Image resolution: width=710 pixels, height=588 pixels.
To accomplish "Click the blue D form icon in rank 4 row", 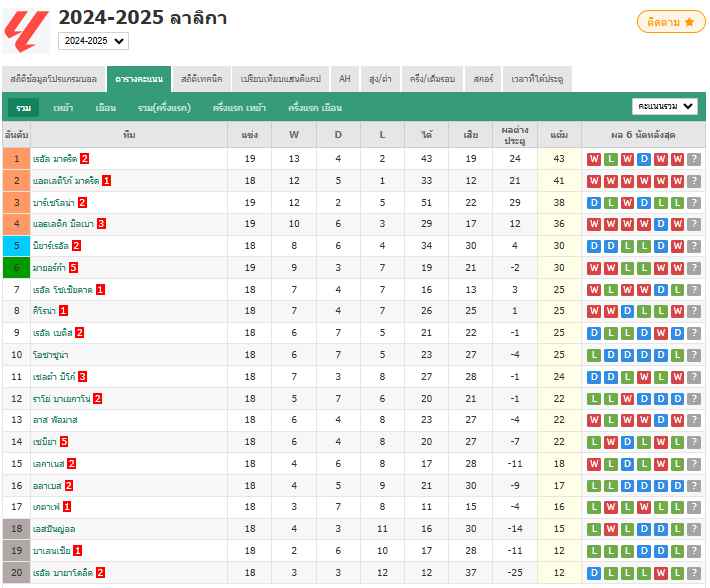I will click(660, 224).
